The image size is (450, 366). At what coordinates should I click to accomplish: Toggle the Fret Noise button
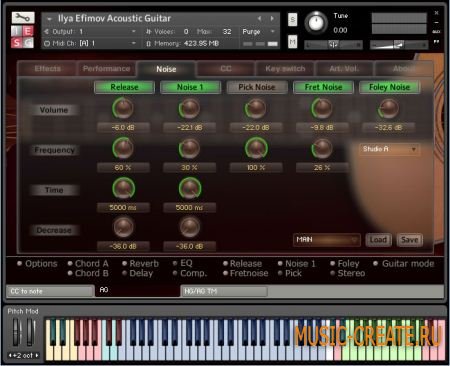coord(323,87)
